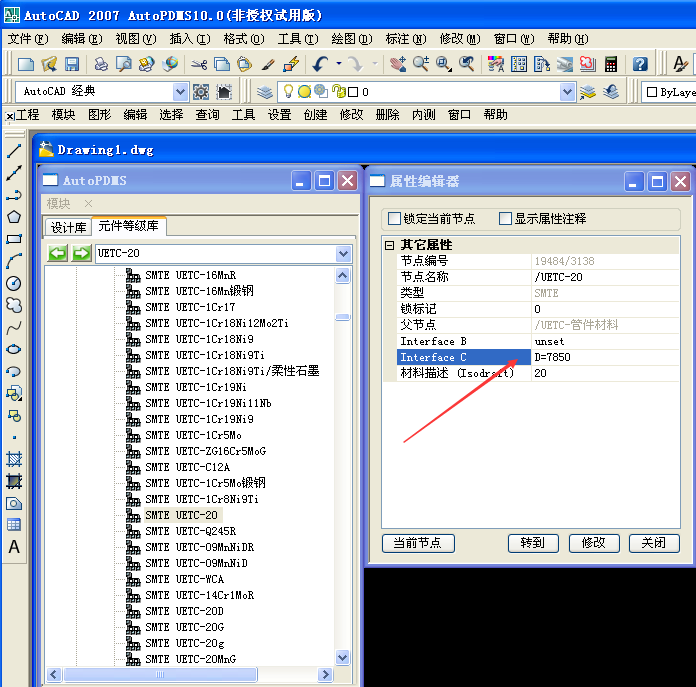Image resolution: width=696 pixels, height=687 pixels.
Task: Open the 文件(F) menu
Action: [28, 39]
